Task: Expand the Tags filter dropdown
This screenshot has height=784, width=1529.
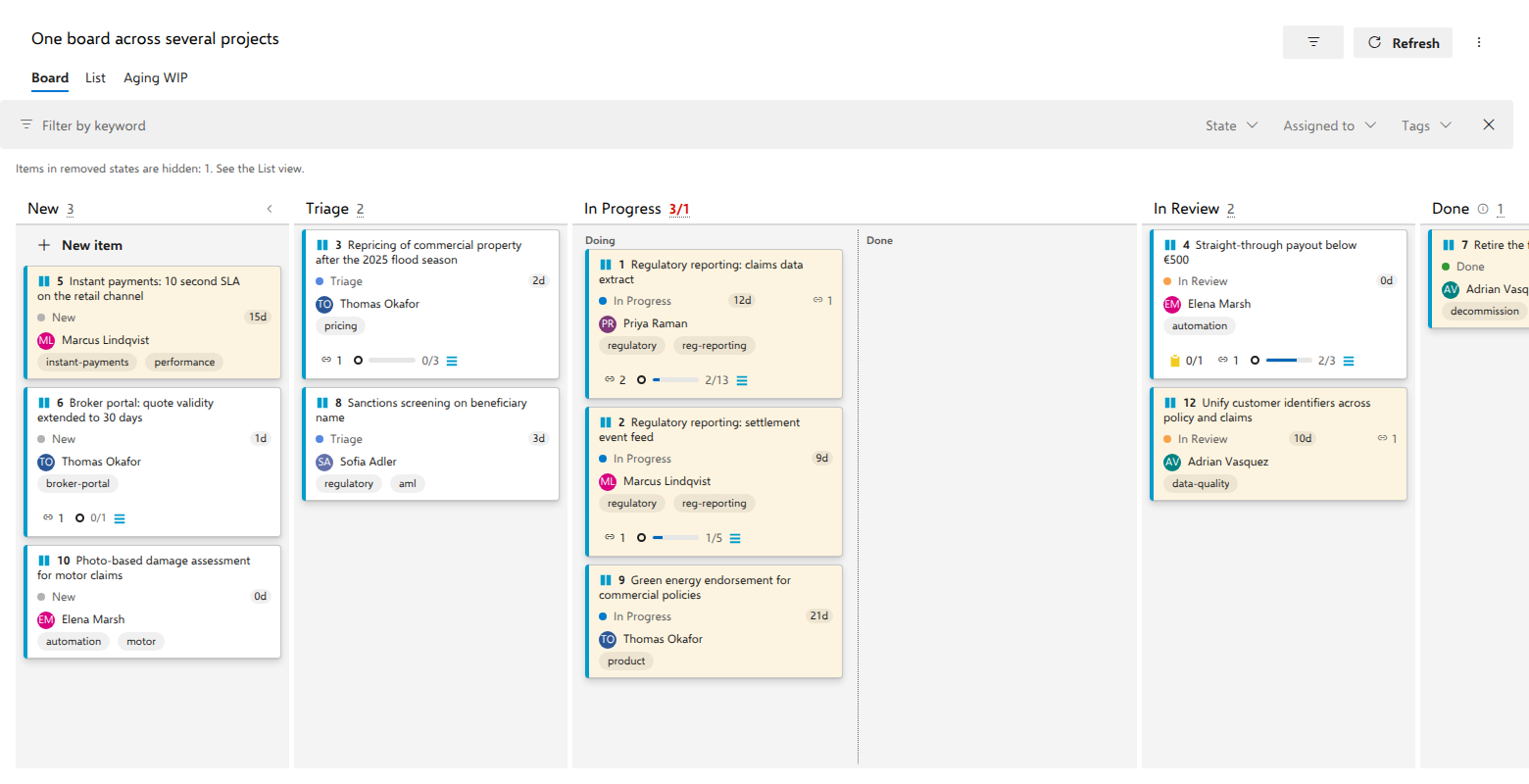Action: 1426,125
